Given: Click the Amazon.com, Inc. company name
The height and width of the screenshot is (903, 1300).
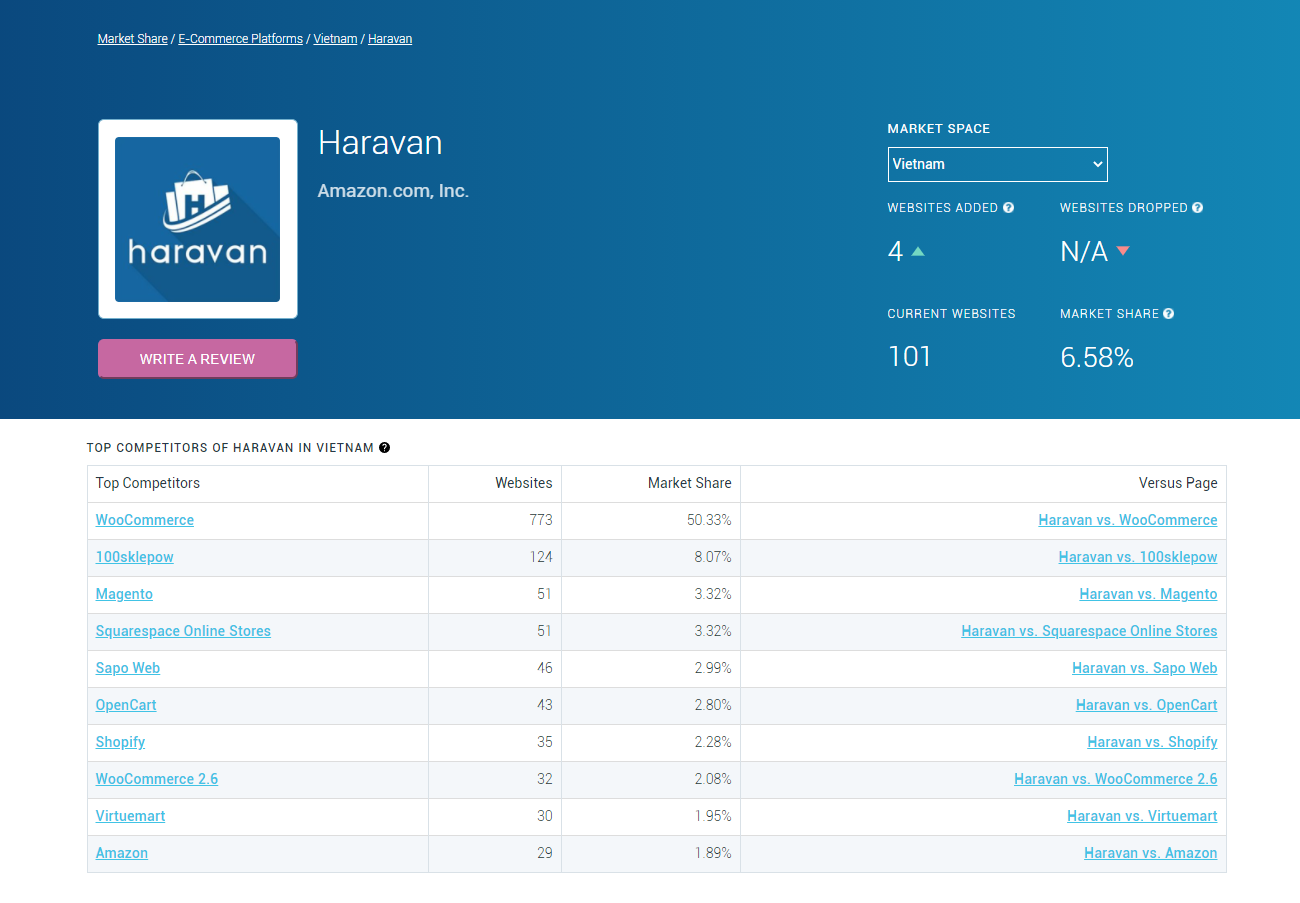Looking at the screenshot, I should click(x=393, y=190).
